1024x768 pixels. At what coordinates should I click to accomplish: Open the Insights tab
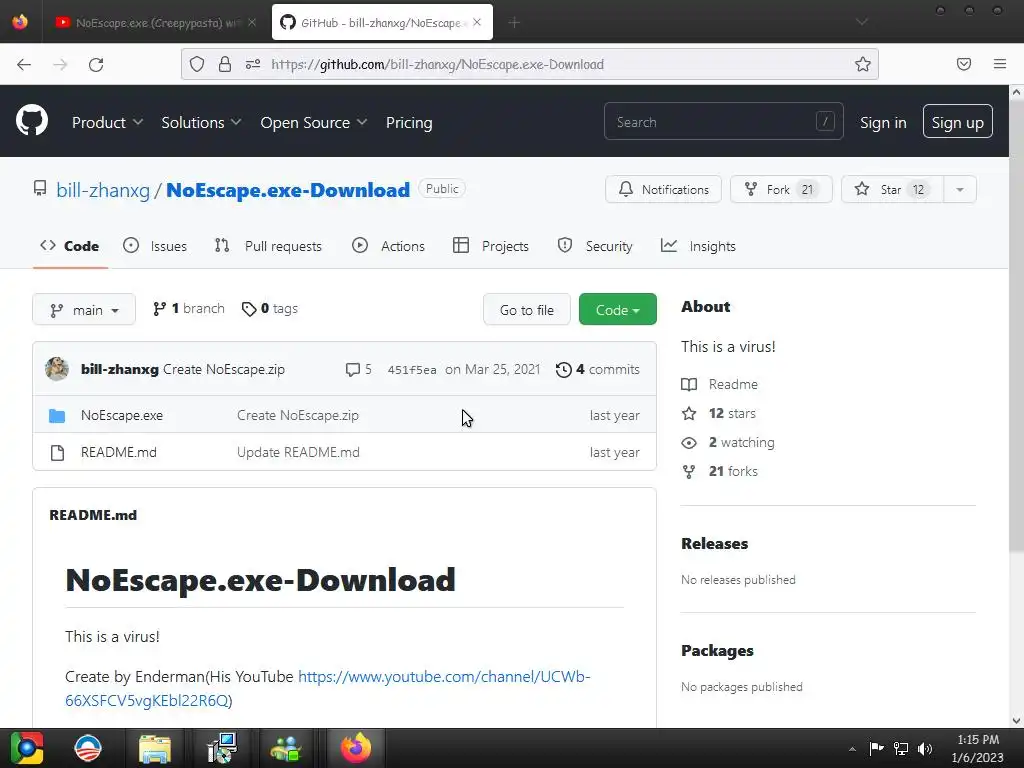pos(698,246)
